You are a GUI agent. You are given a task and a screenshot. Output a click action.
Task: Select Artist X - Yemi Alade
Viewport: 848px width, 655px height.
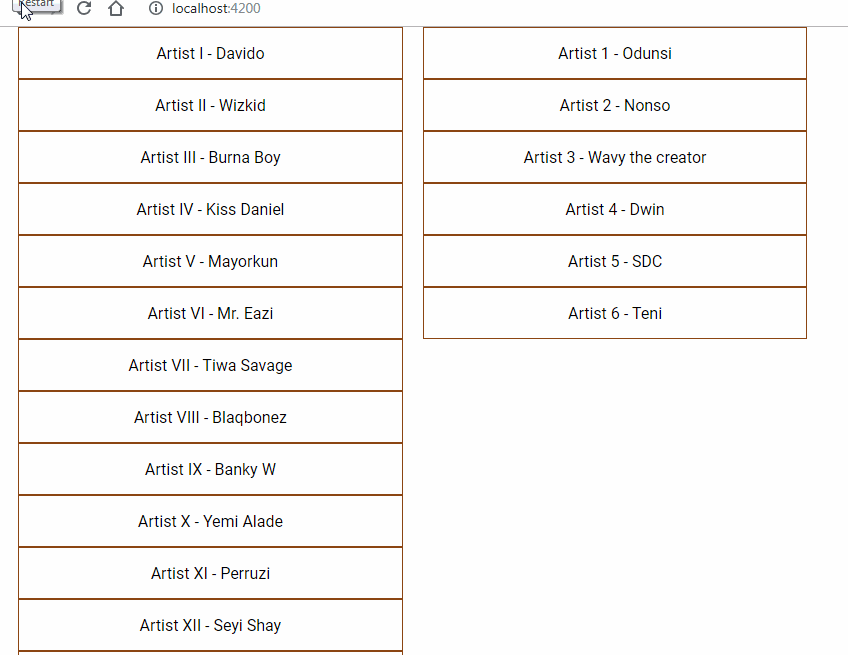(210, 521)
